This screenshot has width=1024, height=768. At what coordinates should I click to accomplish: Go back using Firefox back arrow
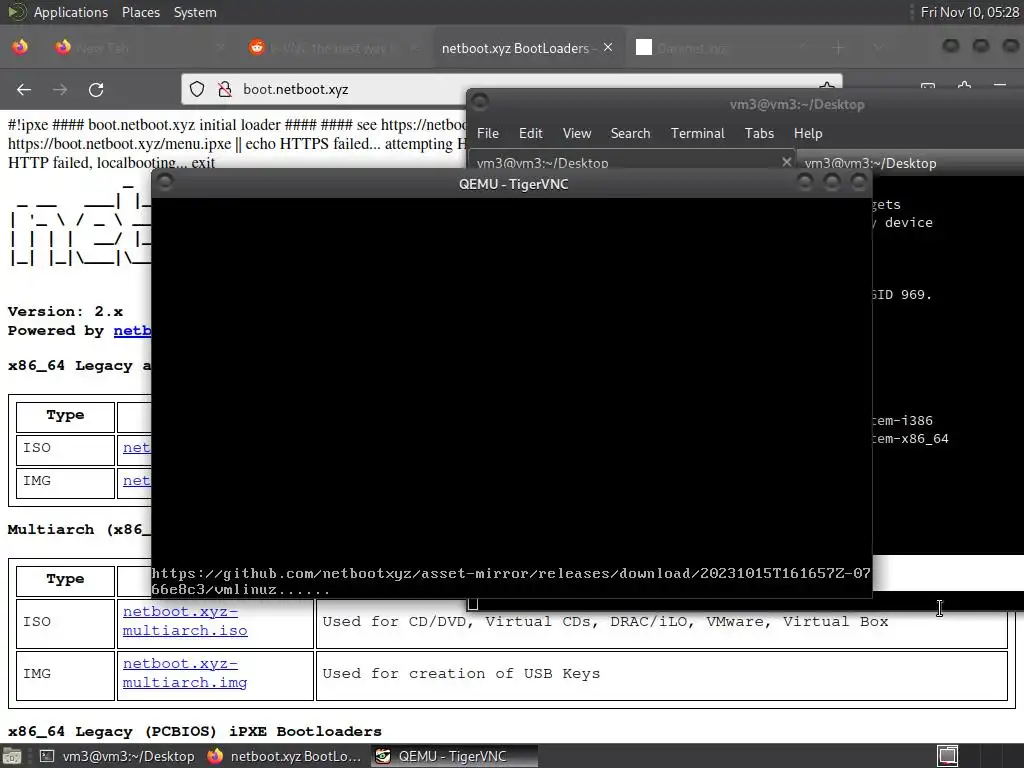(24, 89)
